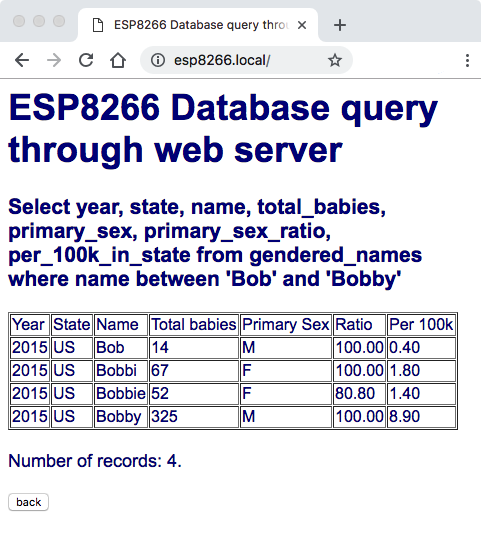This screenshot has width=481, height=538.
Task: Reload the page with the refresh icon
Action: tap(86, 60)
